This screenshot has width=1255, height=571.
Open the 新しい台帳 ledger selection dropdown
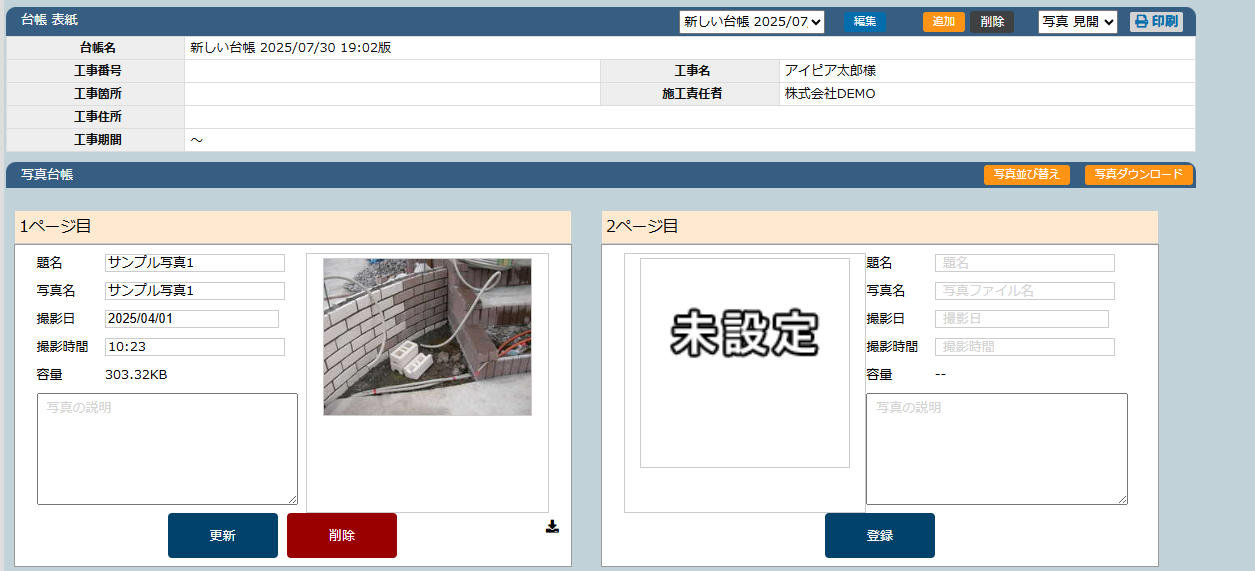coord(752,22)
